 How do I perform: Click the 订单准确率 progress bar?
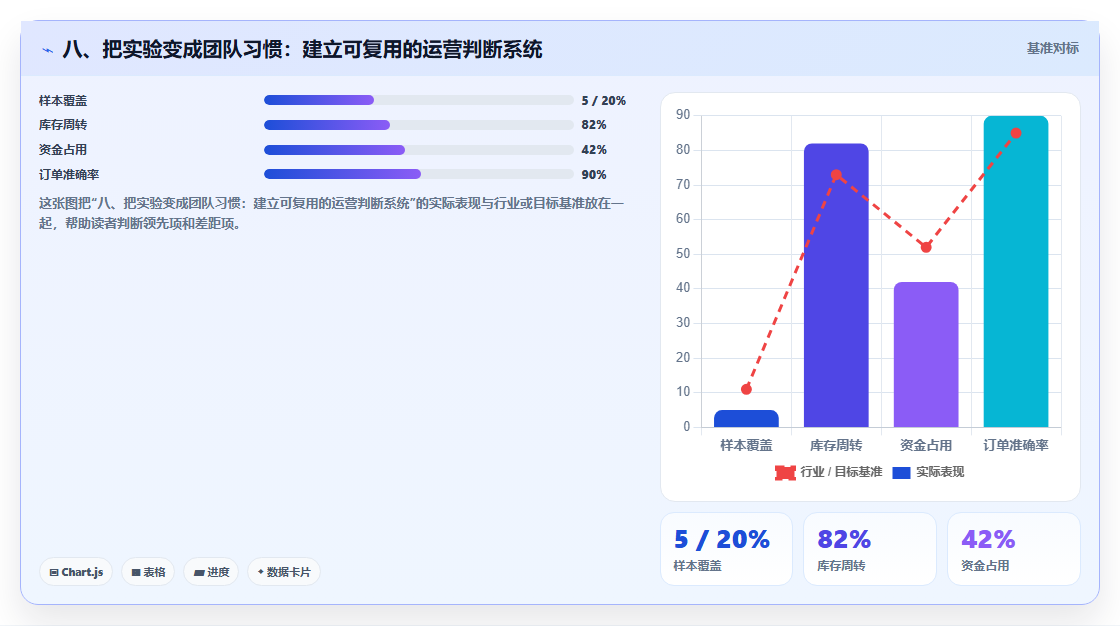pyautogui.click(x=419, y=174)
